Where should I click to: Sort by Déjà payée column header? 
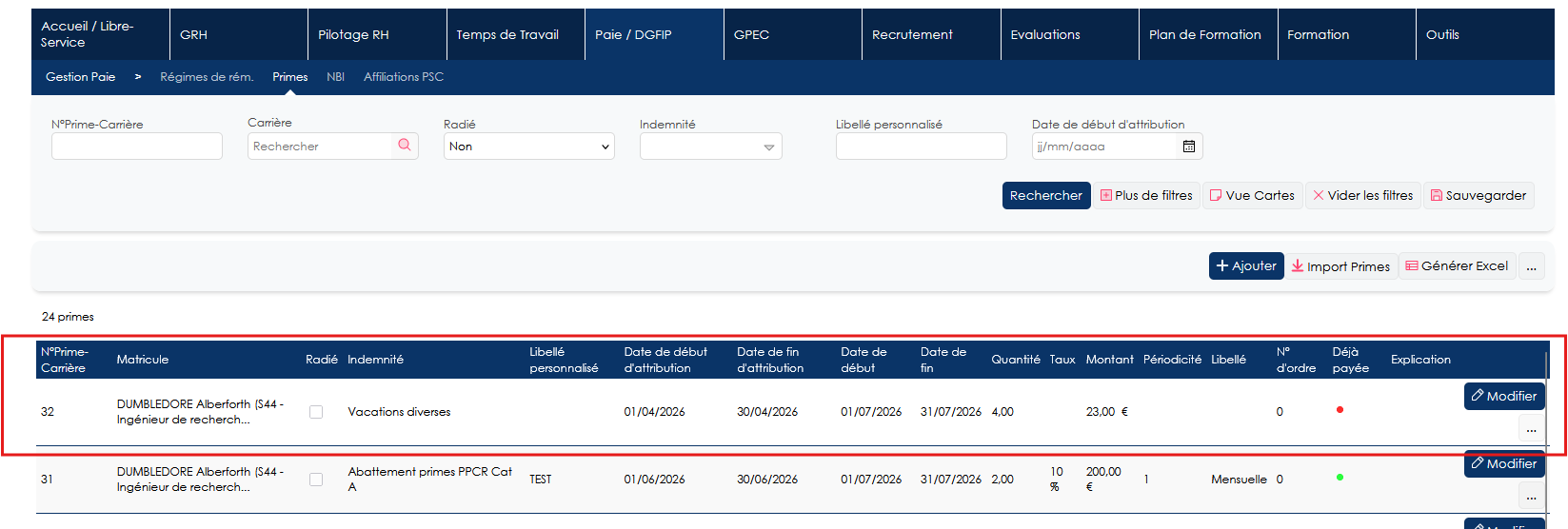[x=1351, y=360]
